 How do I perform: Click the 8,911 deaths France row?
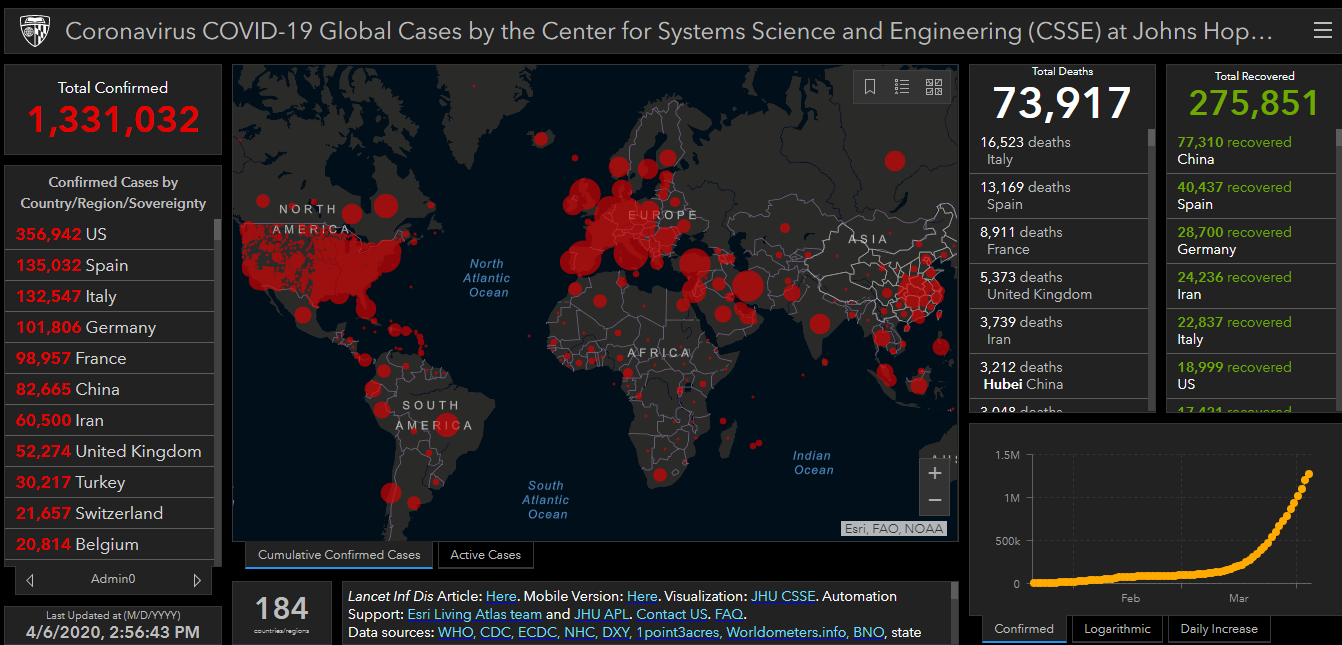tap(1058, 241)
